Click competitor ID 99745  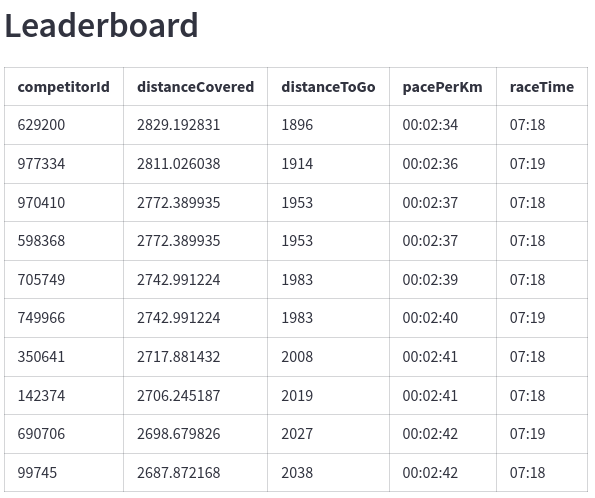37,473
